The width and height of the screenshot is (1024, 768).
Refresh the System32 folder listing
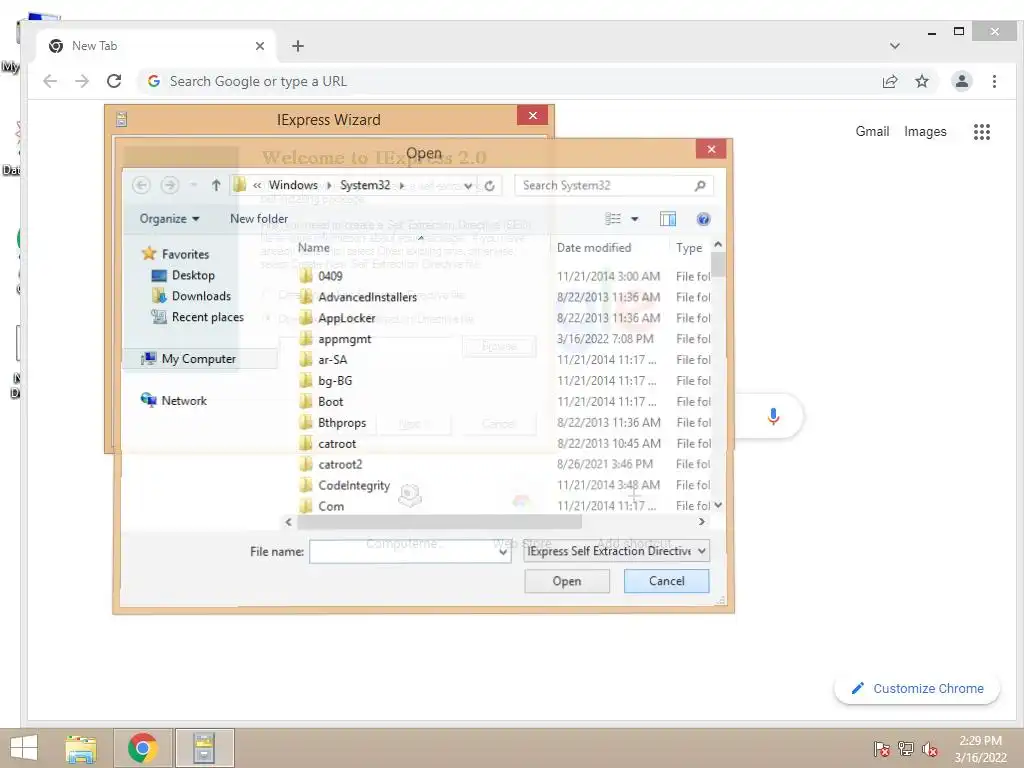click(489, 185)
